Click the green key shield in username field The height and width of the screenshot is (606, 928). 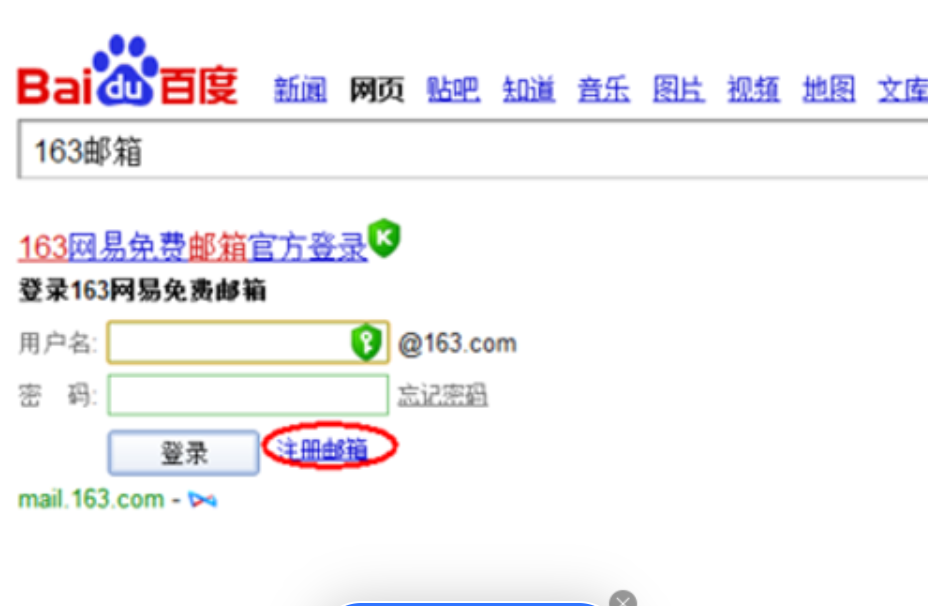[367, 344]
